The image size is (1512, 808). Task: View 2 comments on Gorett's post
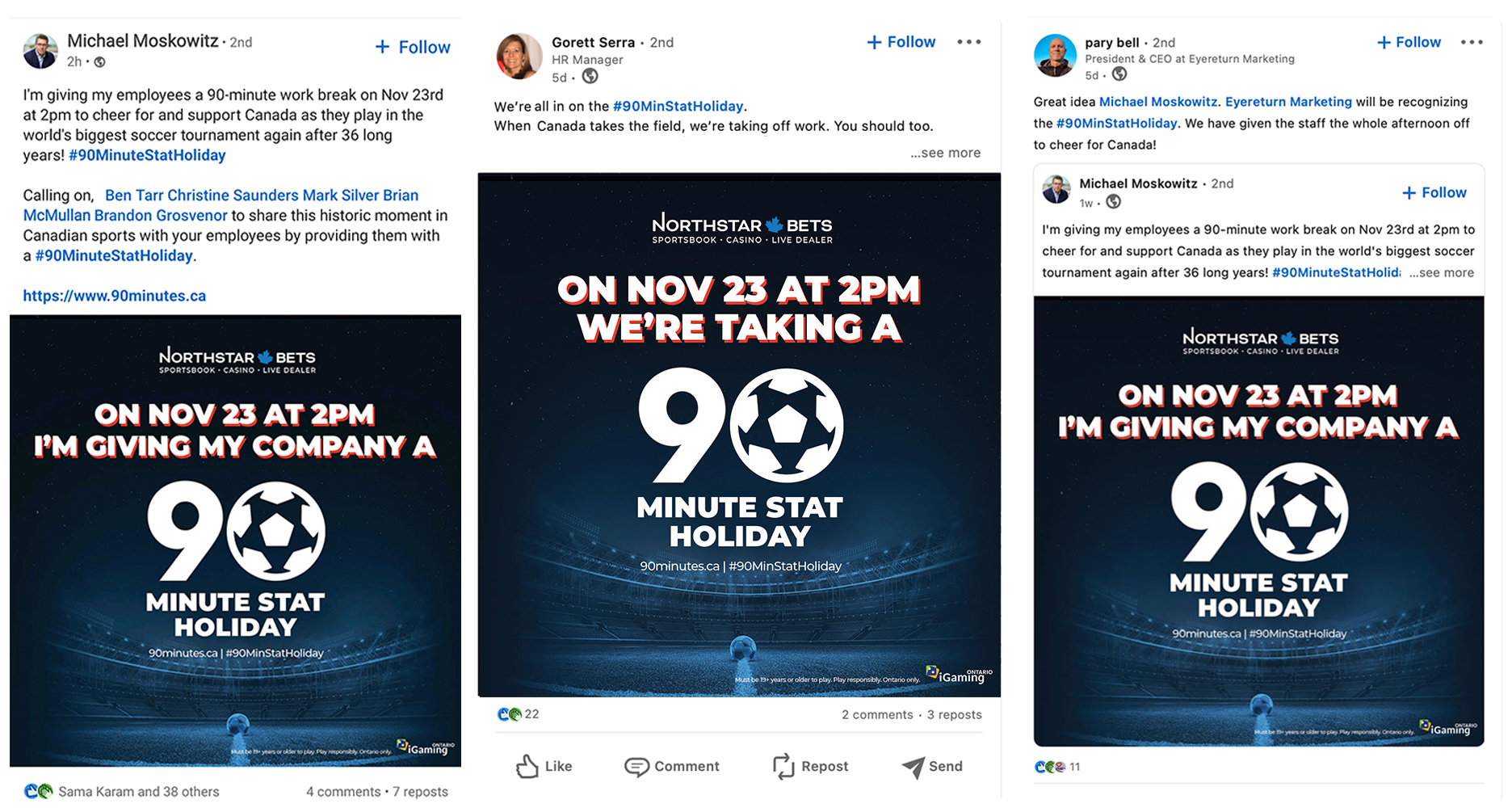point(877,715)
